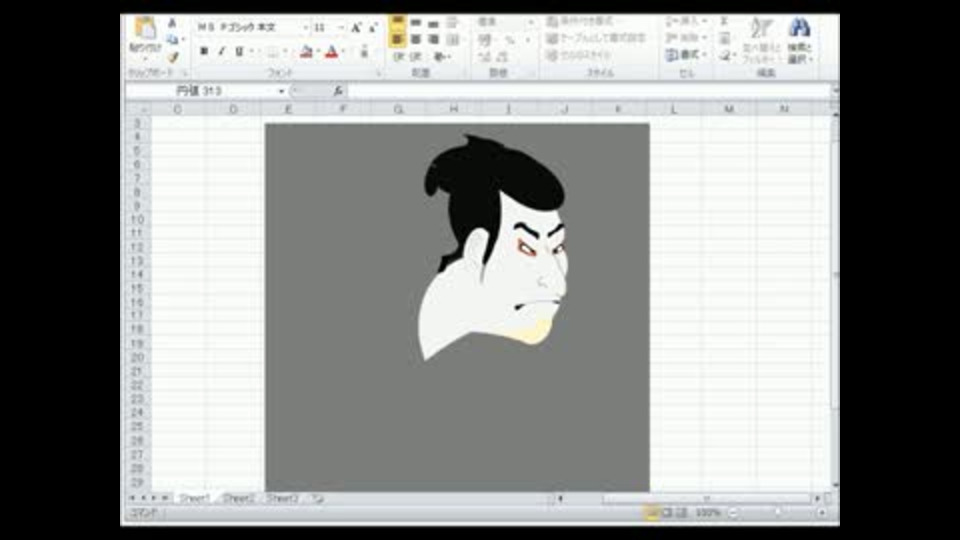
Task: Decrease font size with small A icon
Action: (x=373, y=28)
